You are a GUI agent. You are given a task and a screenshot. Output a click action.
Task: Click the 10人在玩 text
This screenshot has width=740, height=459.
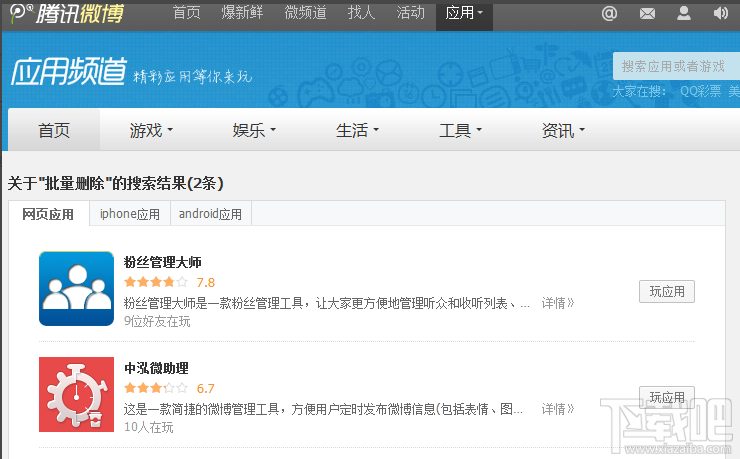click(149, 427)
